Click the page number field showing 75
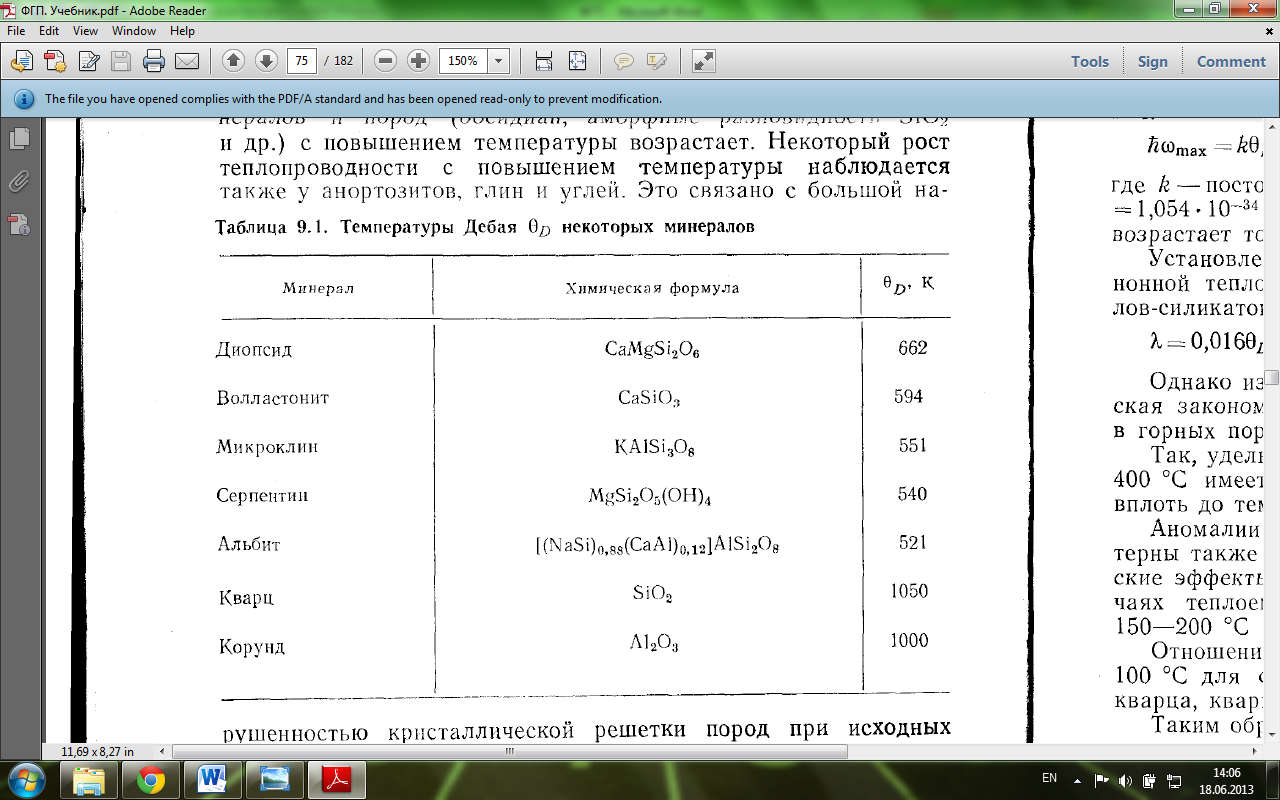The image size is (1280, 800). click(302, 61)
